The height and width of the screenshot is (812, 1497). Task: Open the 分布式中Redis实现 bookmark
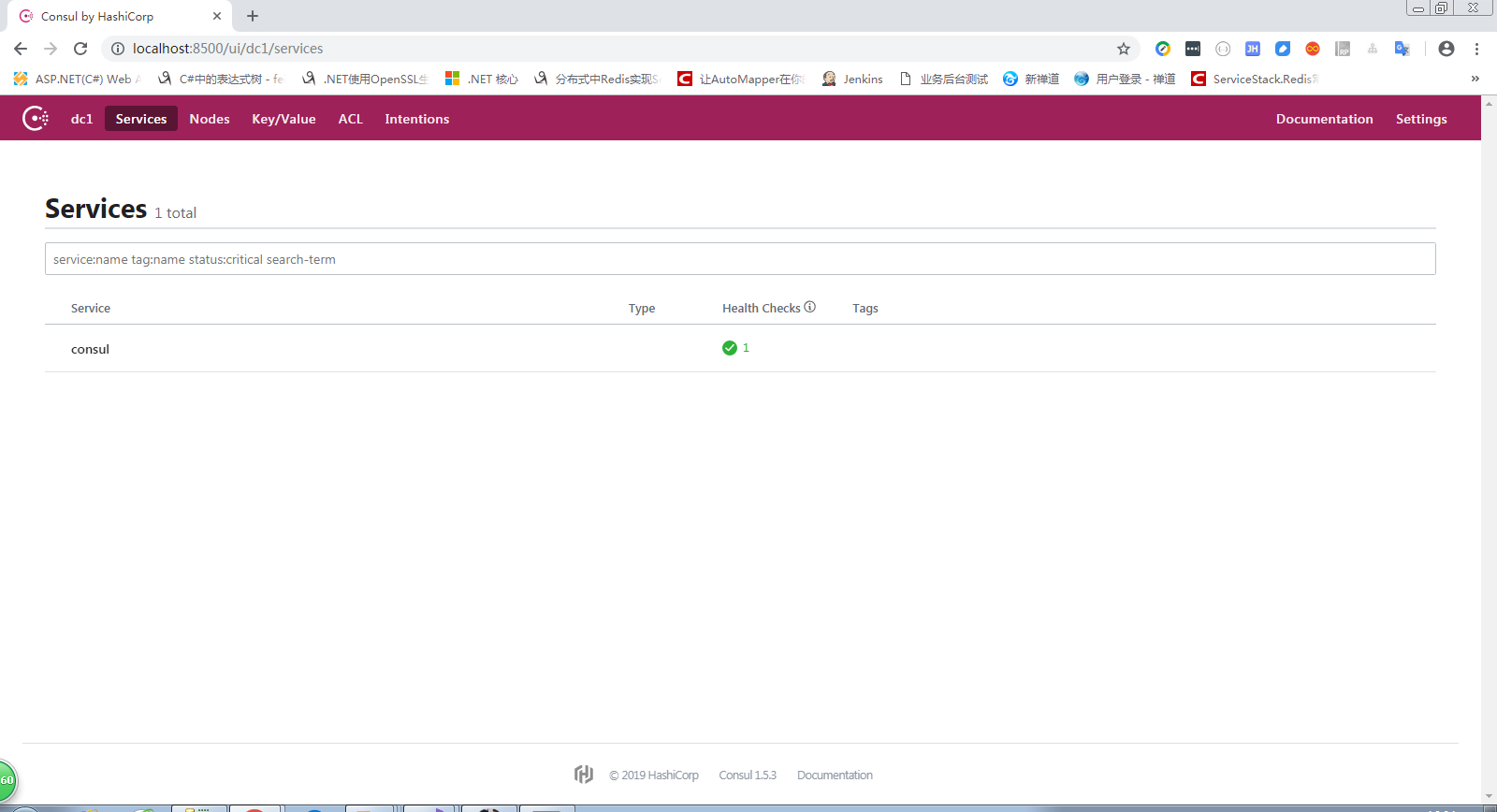pyautogui.click(x=597, y=79)
